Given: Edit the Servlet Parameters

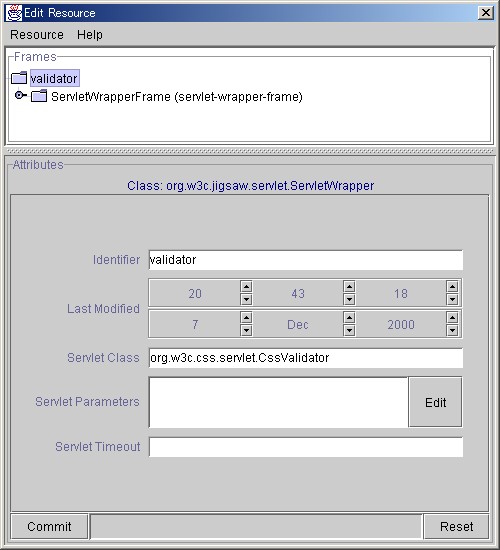Looking at the screenshot, I should tap(435, 402).
